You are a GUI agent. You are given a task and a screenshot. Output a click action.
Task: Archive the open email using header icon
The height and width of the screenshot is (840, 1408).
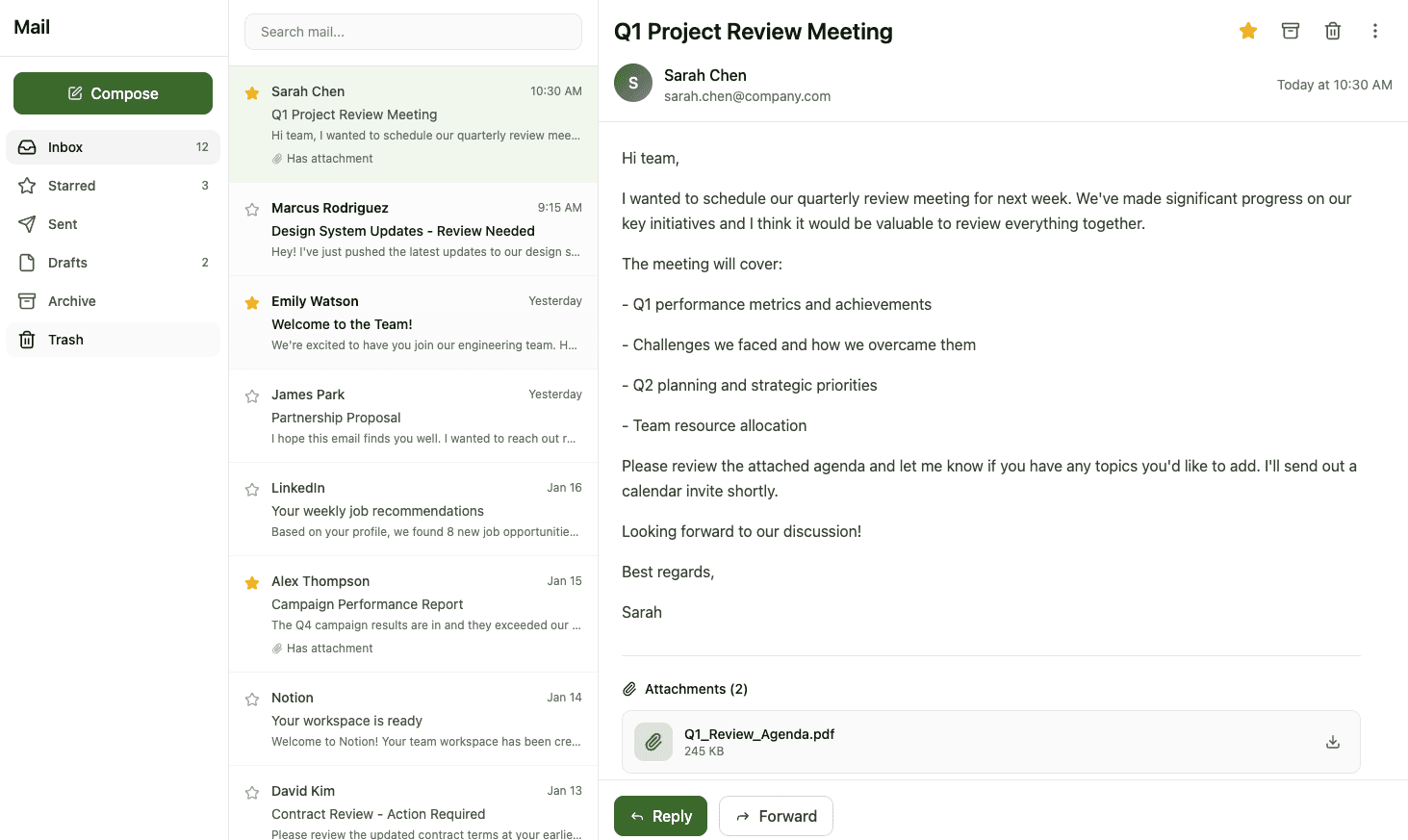1291,31
